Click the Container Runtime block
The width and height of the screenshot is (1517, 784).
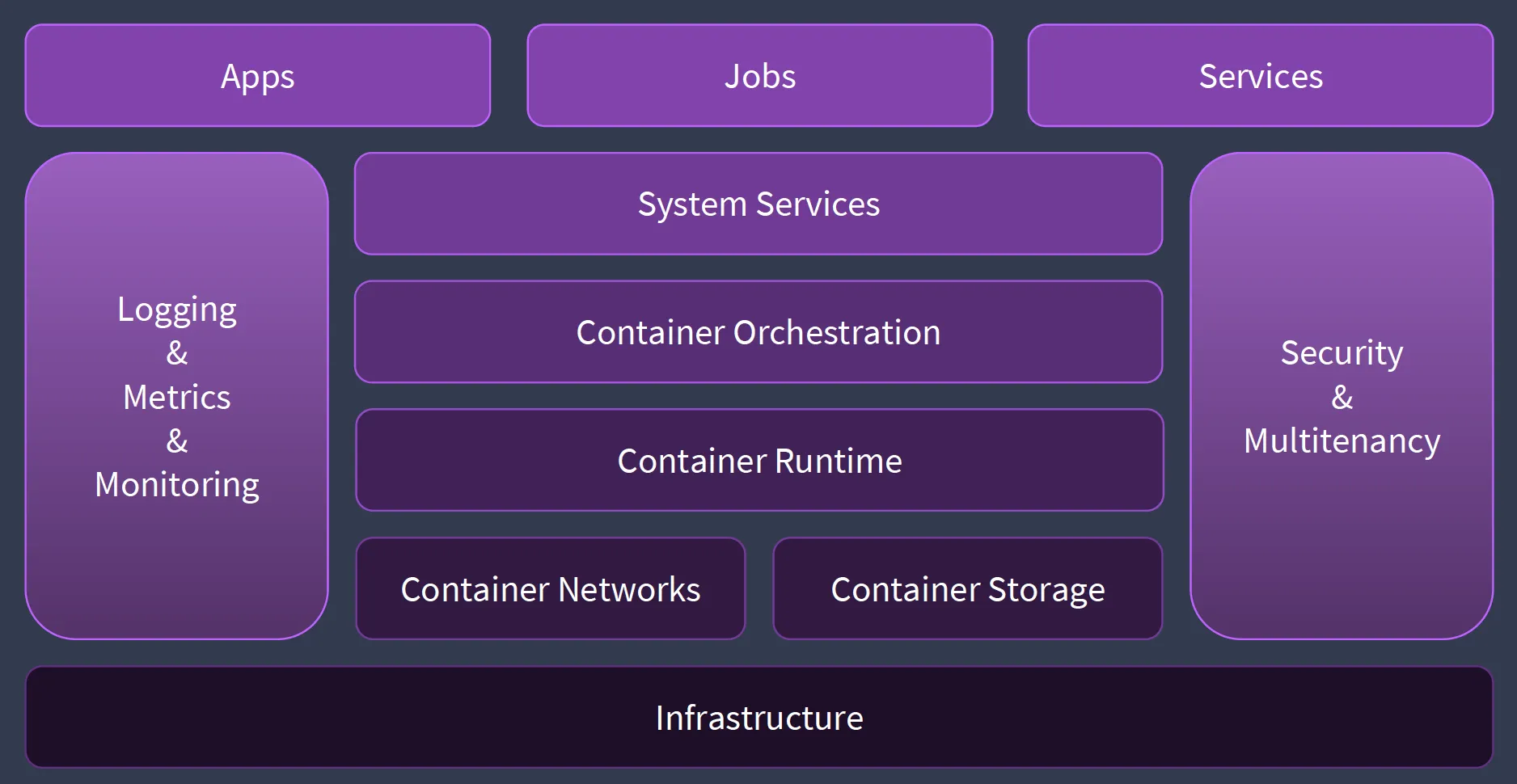pyautogui.click(x=759, y=460)
